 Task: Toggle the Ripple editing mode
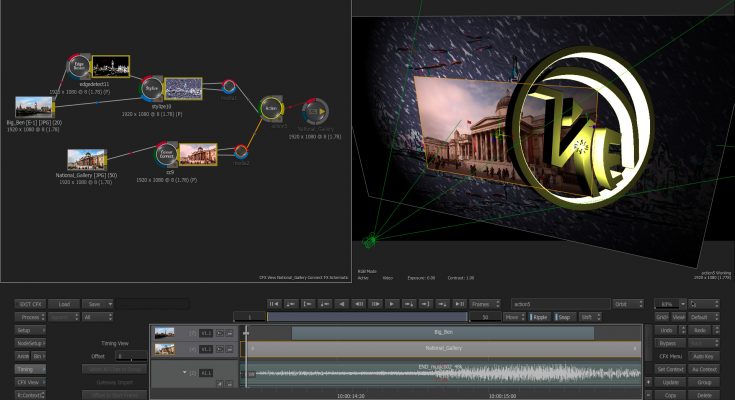pos(539,317)
